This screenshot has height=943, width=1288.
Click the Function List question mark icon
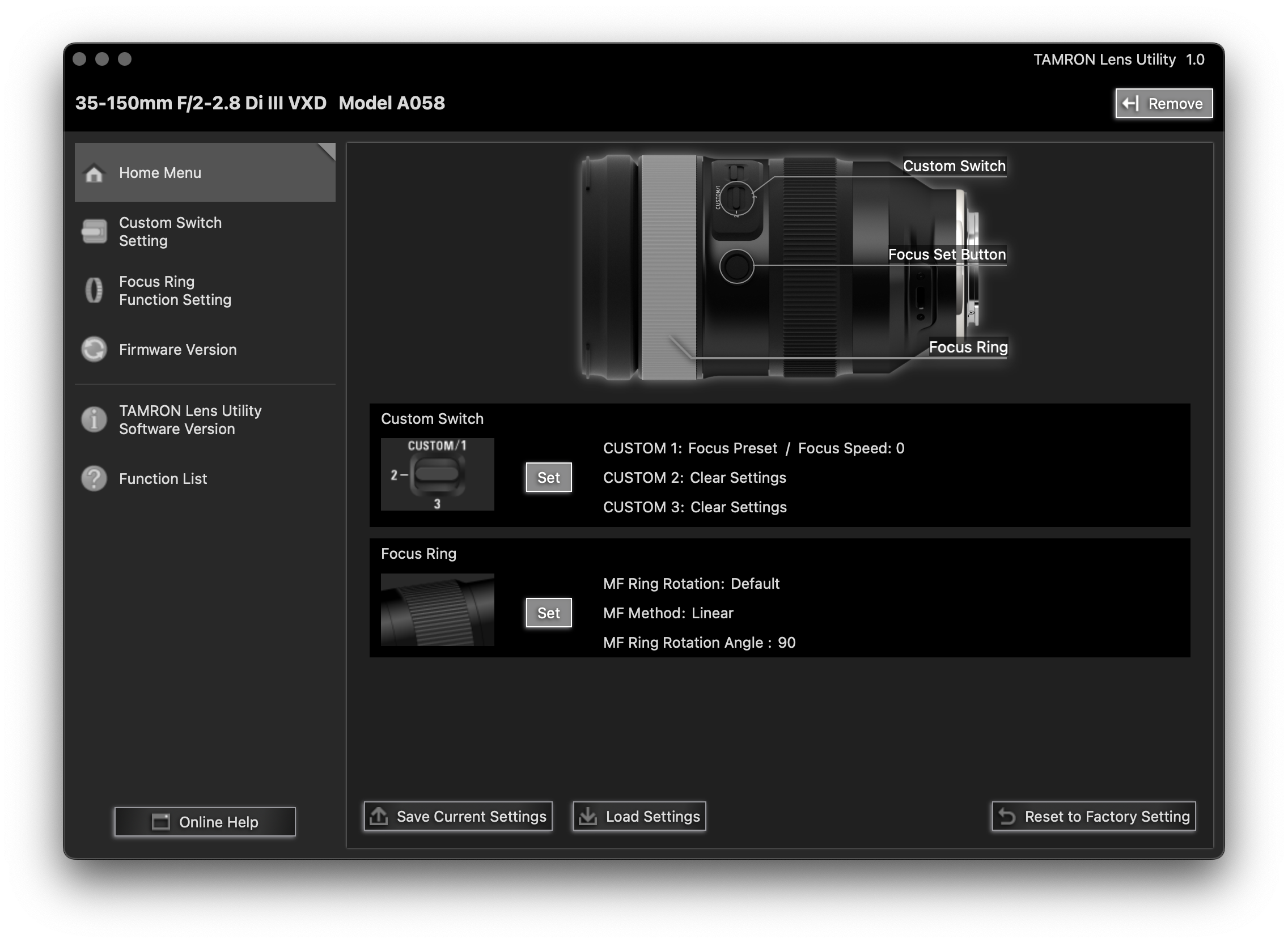tap(94, 478)
